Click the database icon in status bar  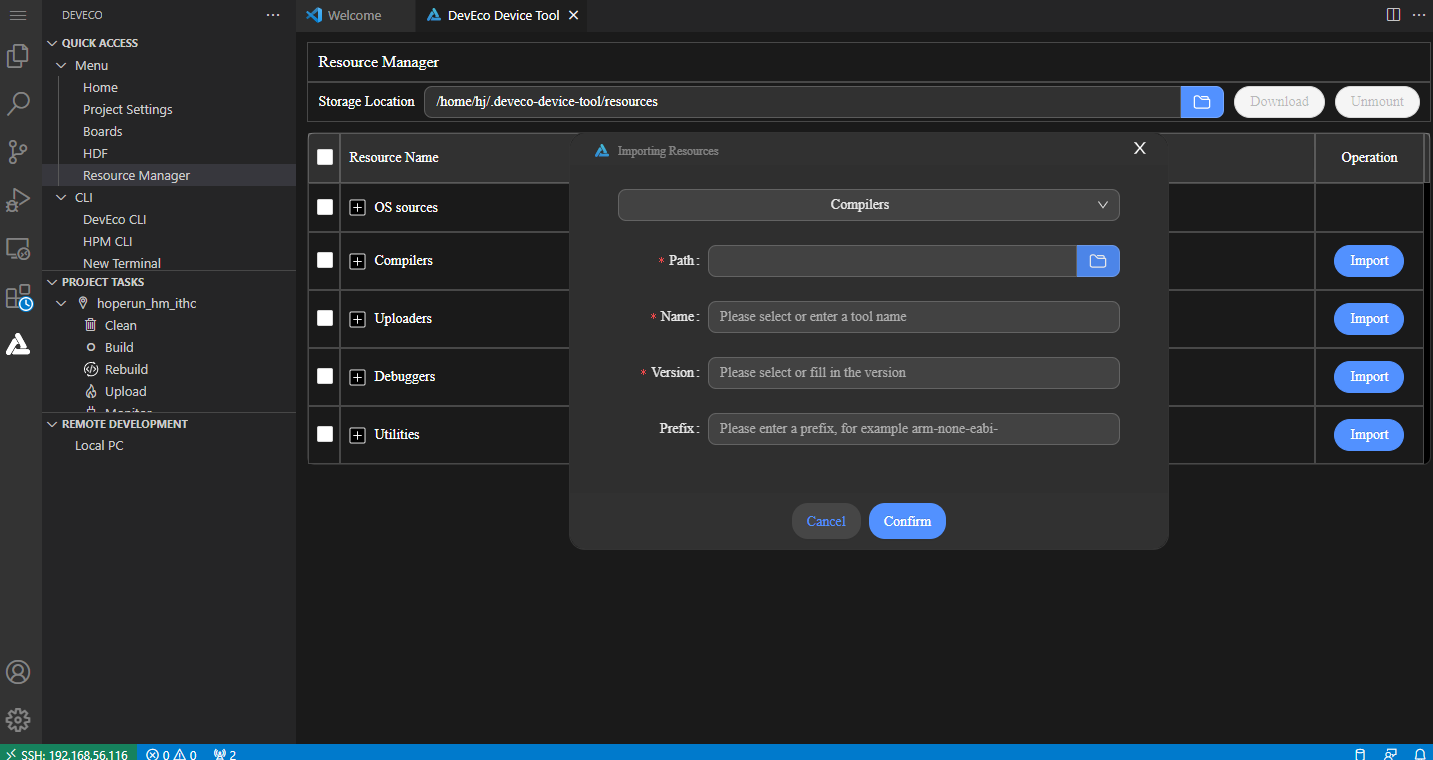point(1358,753)
